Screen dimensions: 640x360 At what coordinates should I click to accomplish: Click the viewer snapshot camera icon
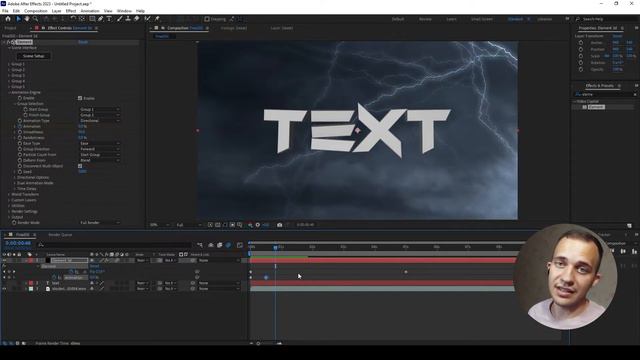(280, 225)
